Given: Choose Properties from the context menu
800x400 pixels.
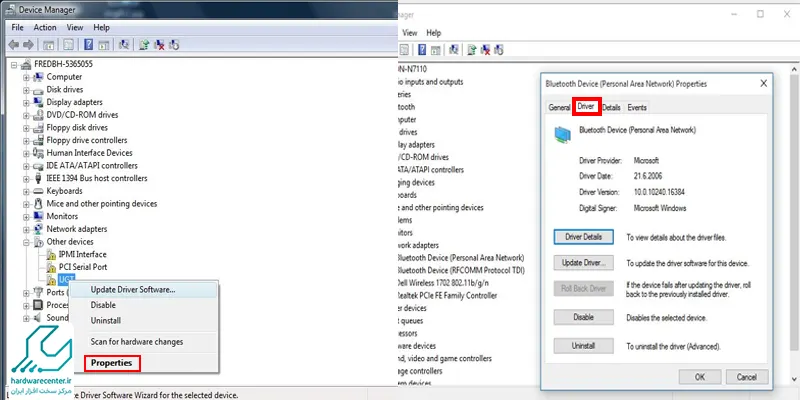Looking at the screenshot, I should point(112,363).
